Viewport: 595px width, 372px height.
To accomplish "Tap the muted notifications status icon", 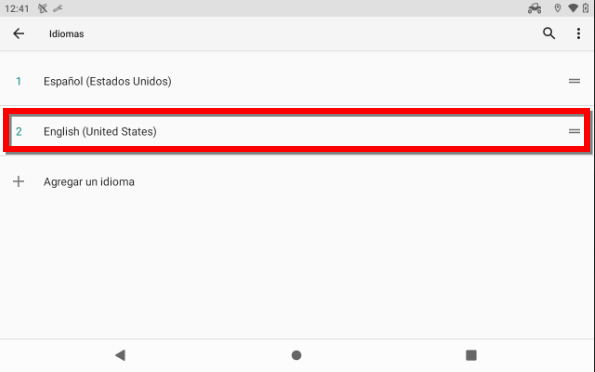I will tap(42, 8).
